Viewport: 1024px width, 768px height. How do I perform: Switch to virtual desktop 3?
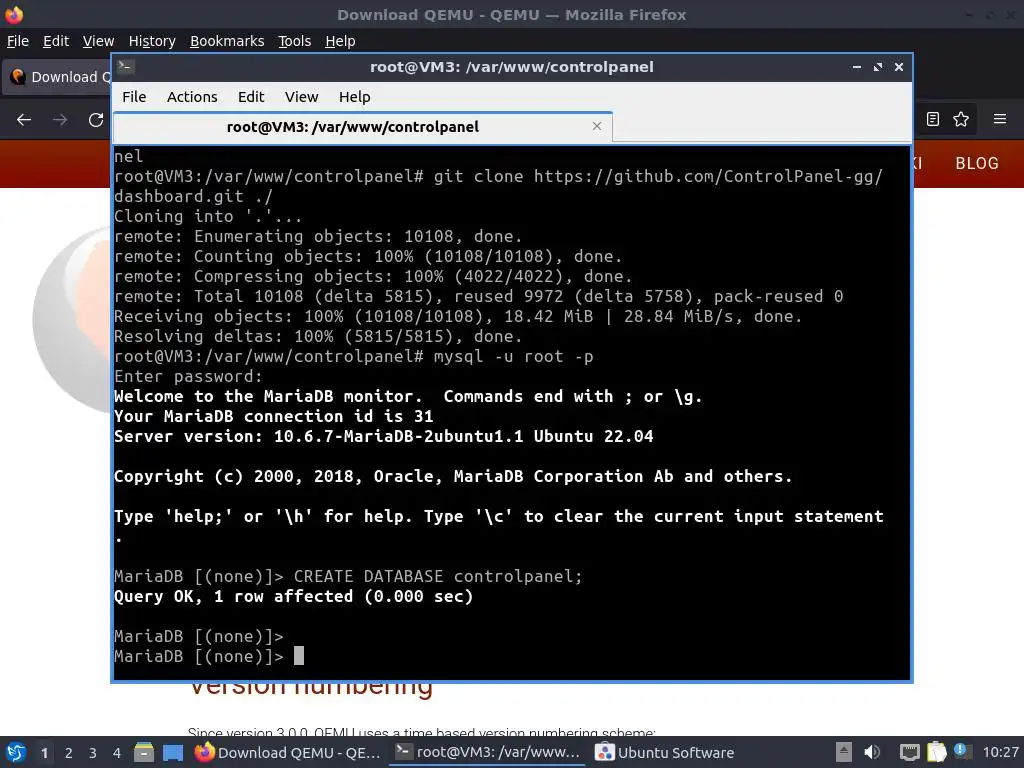click(x=93, y=753)
